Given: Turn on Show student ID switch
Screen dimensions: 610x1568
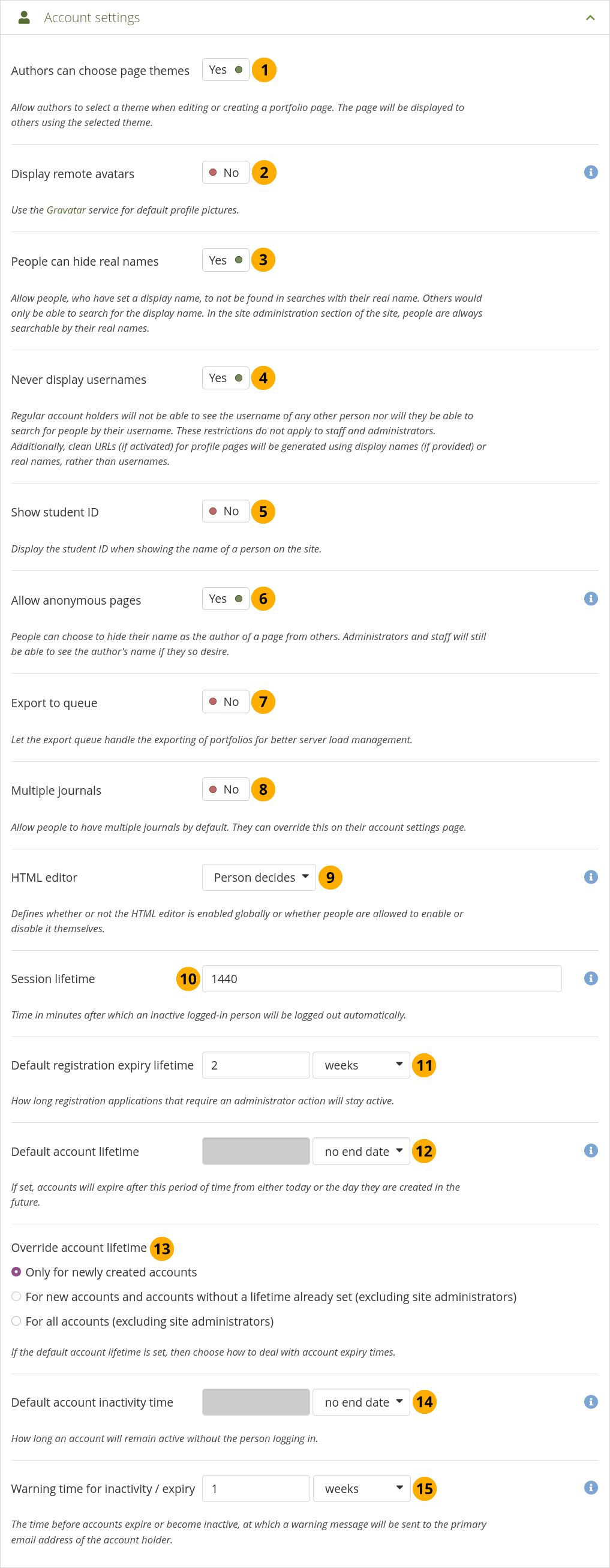Looking at the screenshot, I should point(226,511).
